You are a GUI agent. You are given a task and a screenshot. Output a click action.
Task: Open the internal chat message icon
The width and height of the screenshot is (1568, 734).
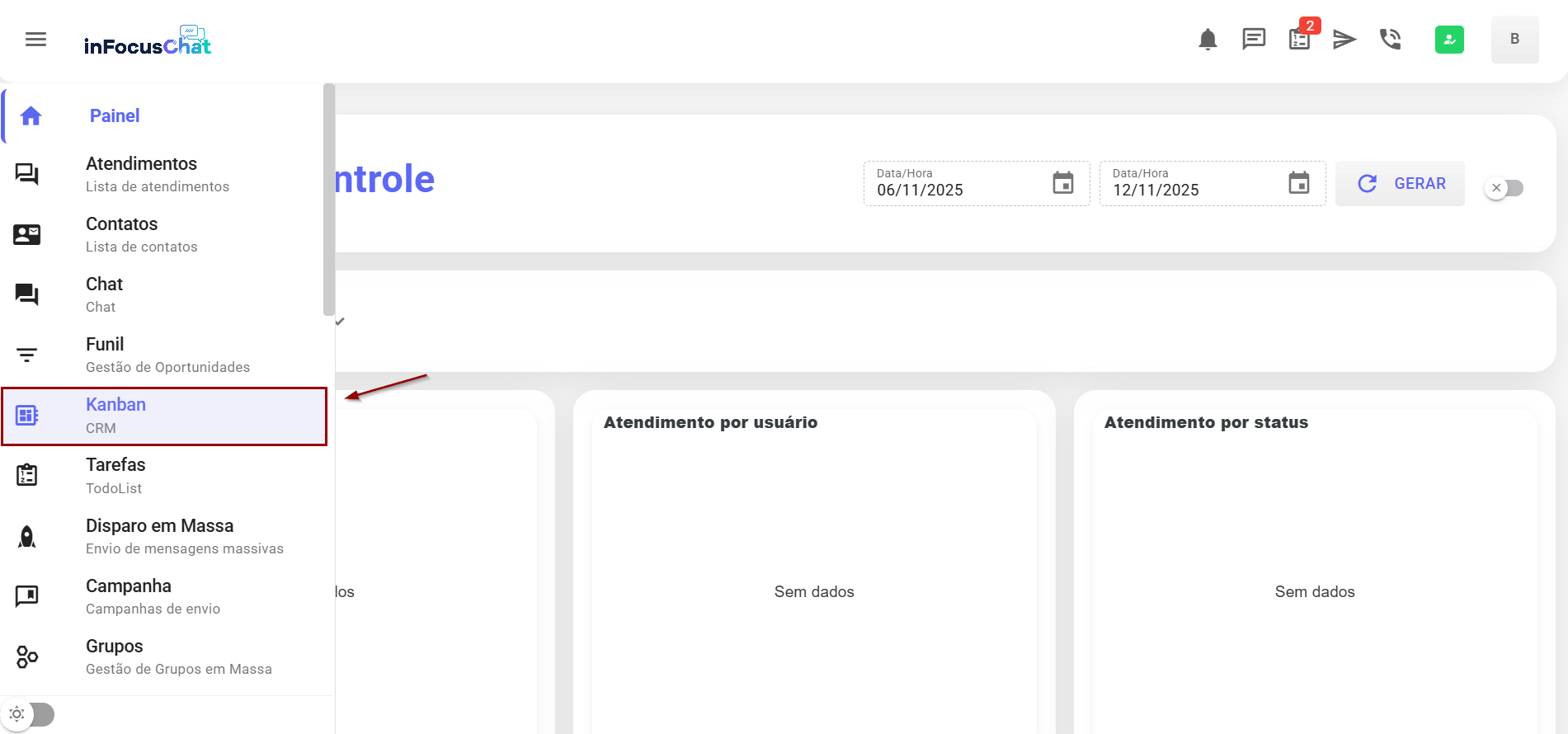click(1254, 39)
